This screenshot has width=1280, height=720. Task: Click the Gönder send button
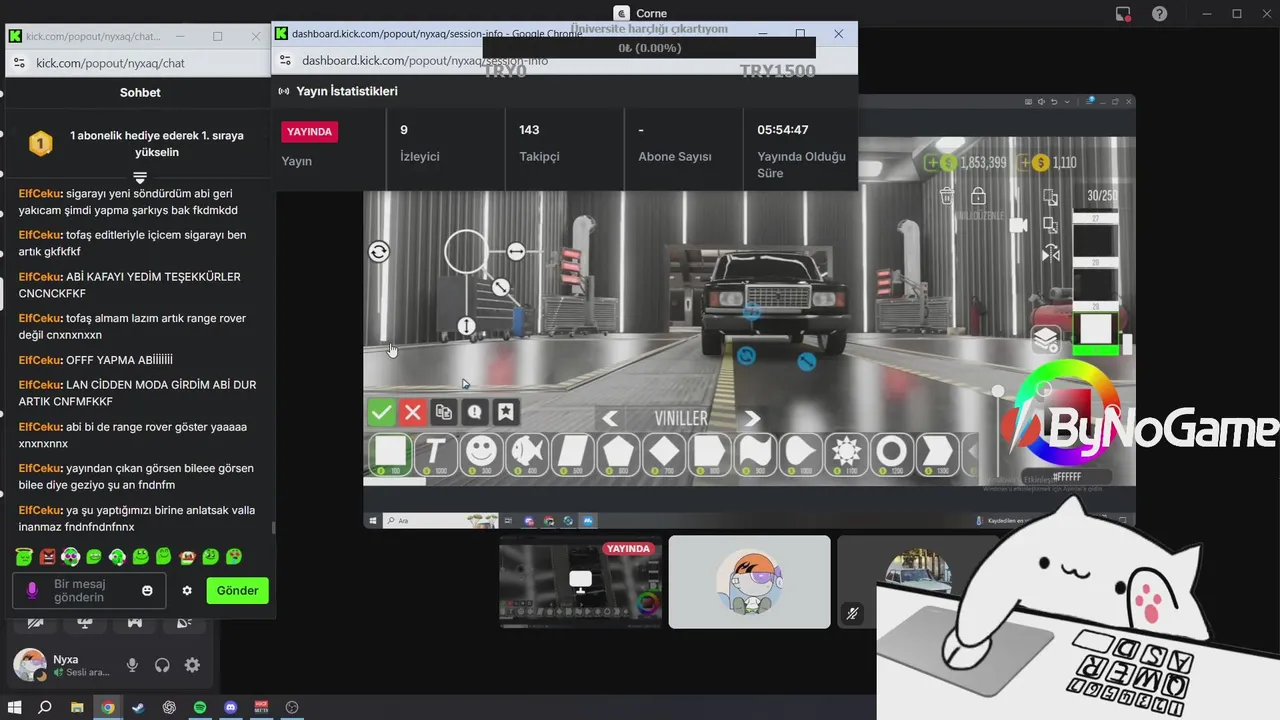point(238,590)
